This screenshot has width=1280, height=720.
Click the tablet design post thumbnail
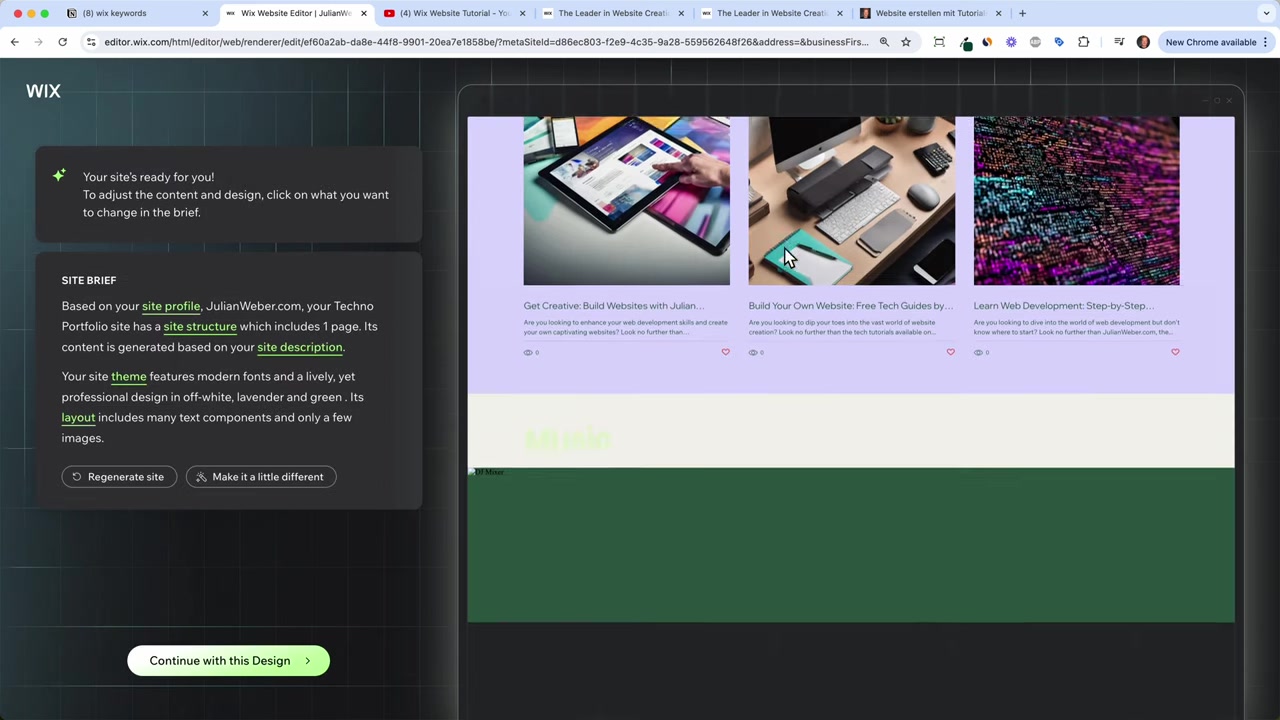pyautogui.click(x=626, y=201)
